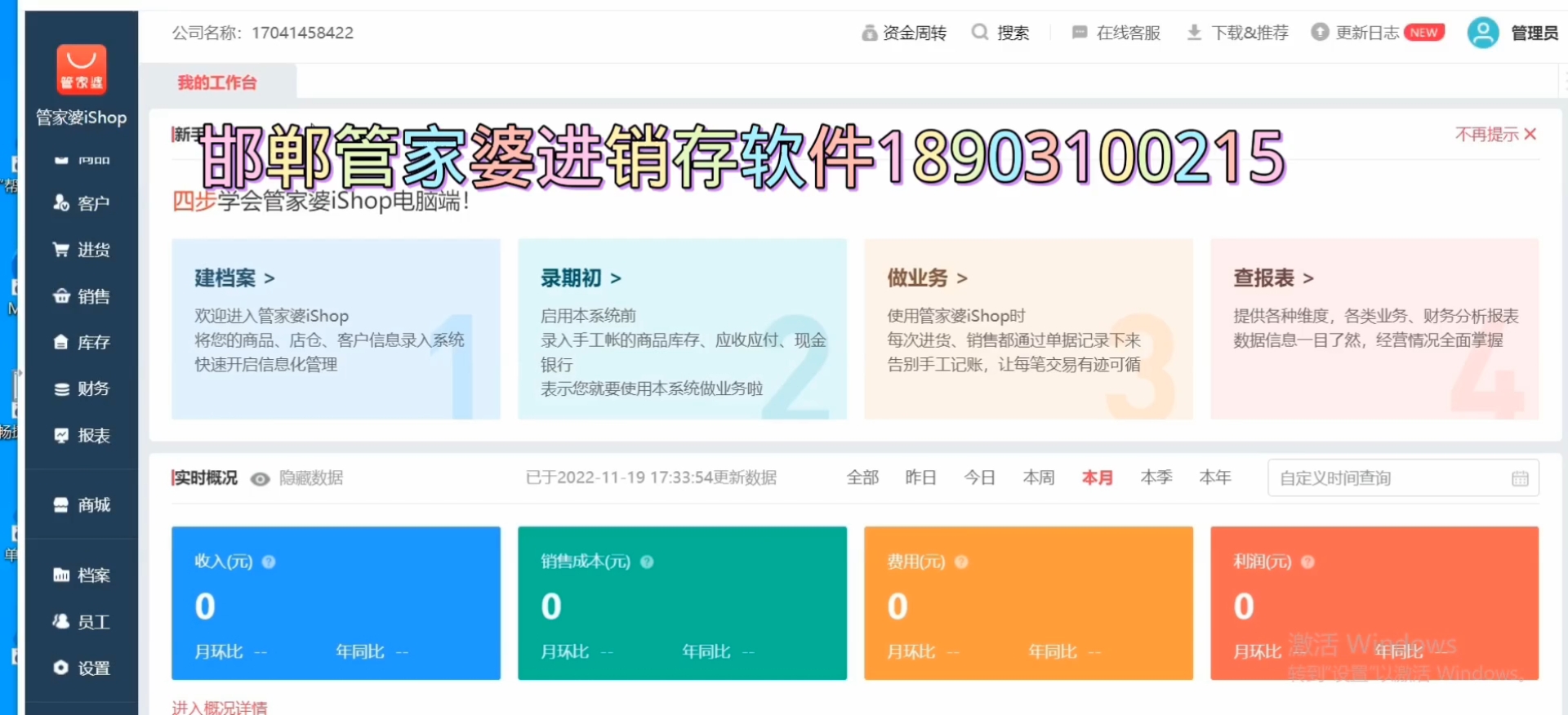Click inside 自定义时间查询 field

click(x=1403, y=478)
